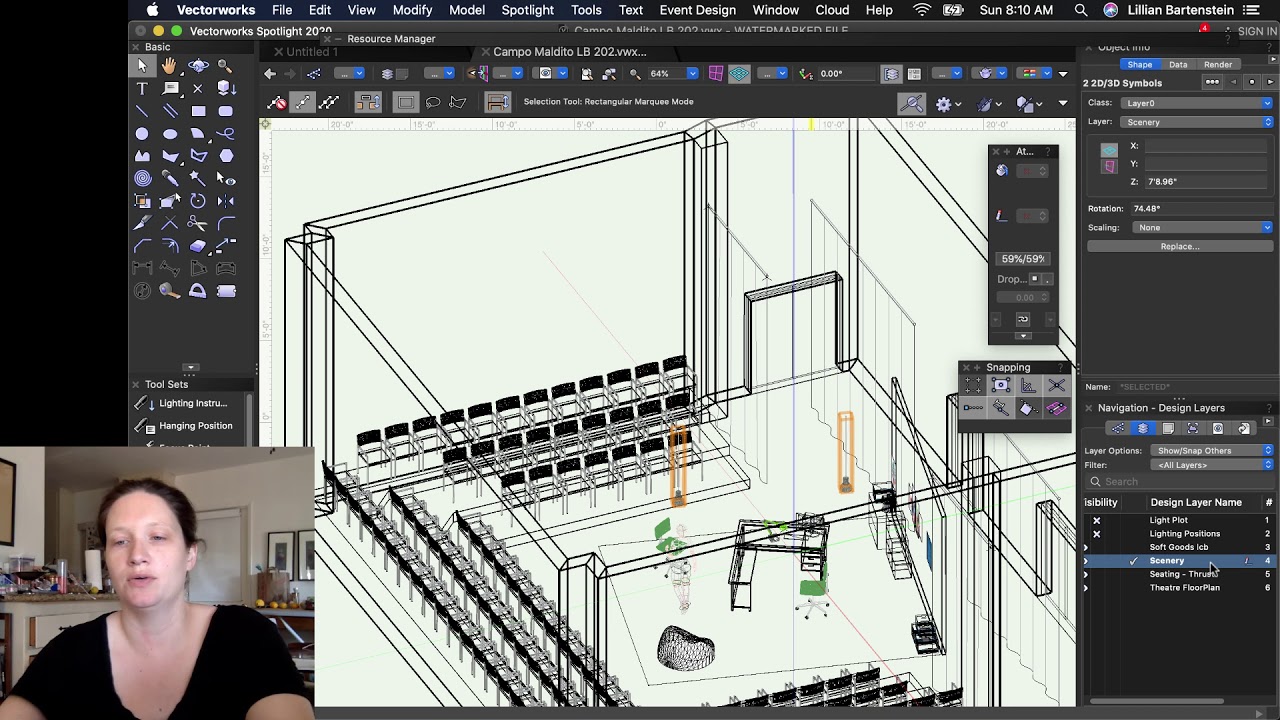Toggle visibility of Light Plot layer
Image resolution: width=1280 pixels, height=720 pixels.
click(x=1096, y=520)
